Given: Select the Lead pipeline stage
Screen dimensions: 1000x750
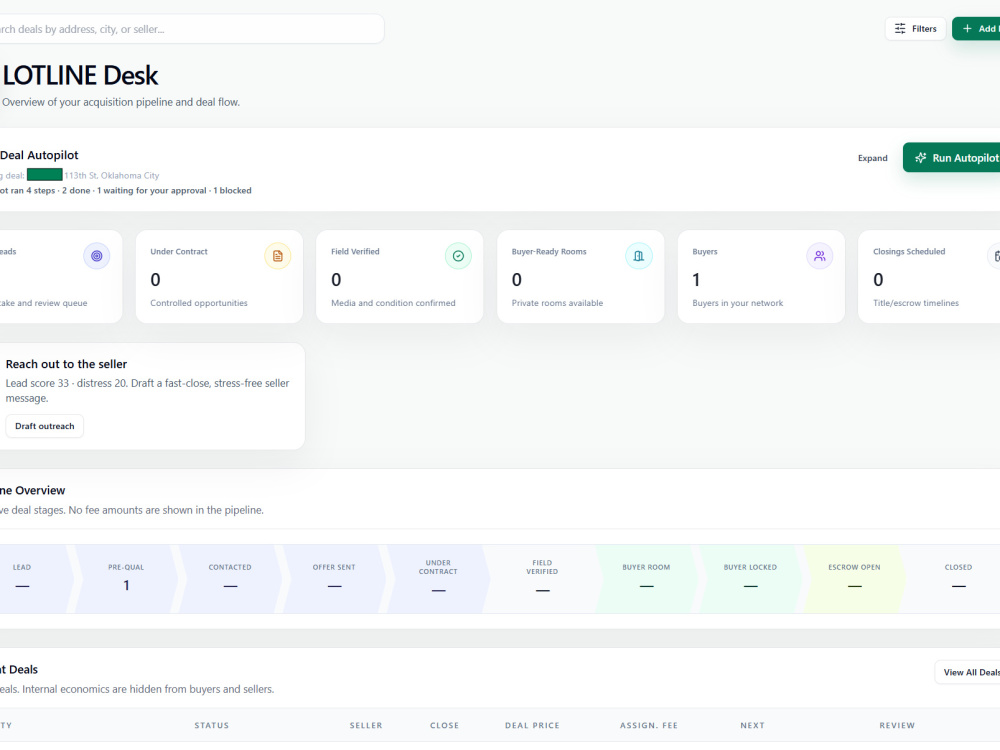Looking at the screenshot, I should click(33, 578).
